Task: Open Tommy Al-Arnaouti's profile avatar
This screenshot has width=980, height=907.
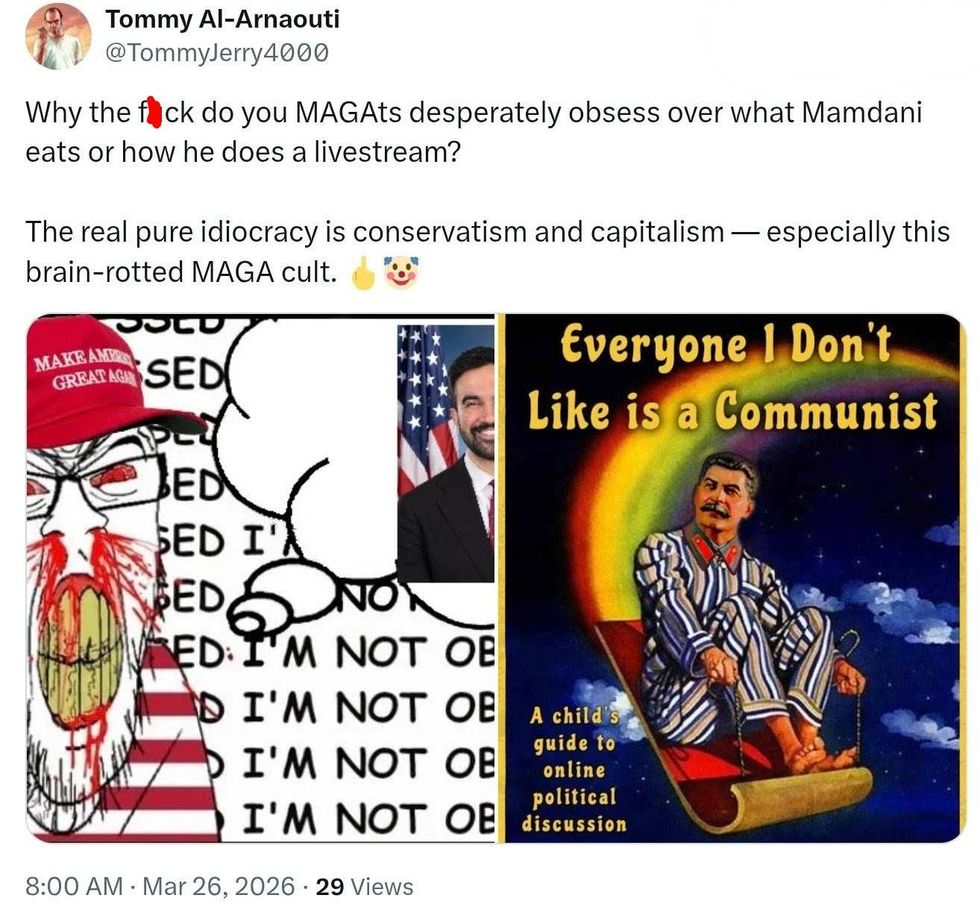Action: 58,36
